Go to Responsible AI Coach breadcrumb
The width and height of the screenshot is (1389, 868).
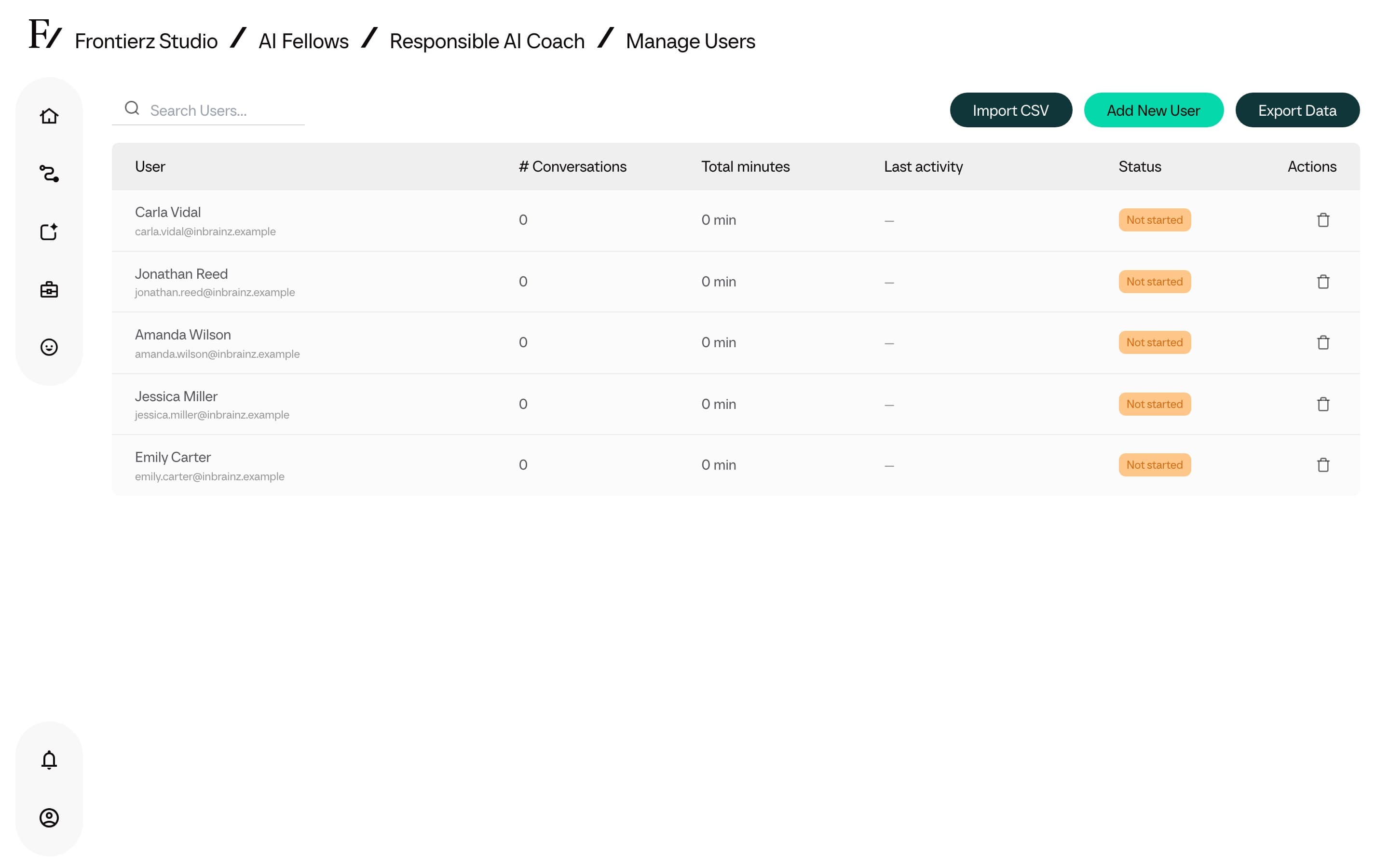pos(487,41)
